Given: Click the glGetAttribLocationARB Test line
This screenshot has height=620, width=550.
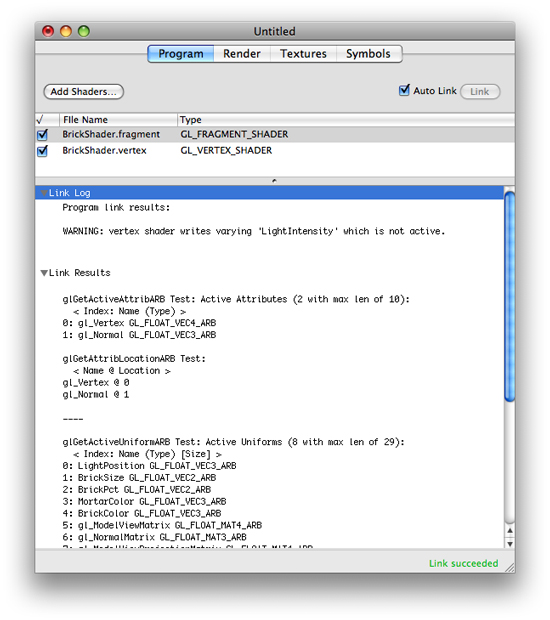Looking at the screenshot, I should pos(134,359).
